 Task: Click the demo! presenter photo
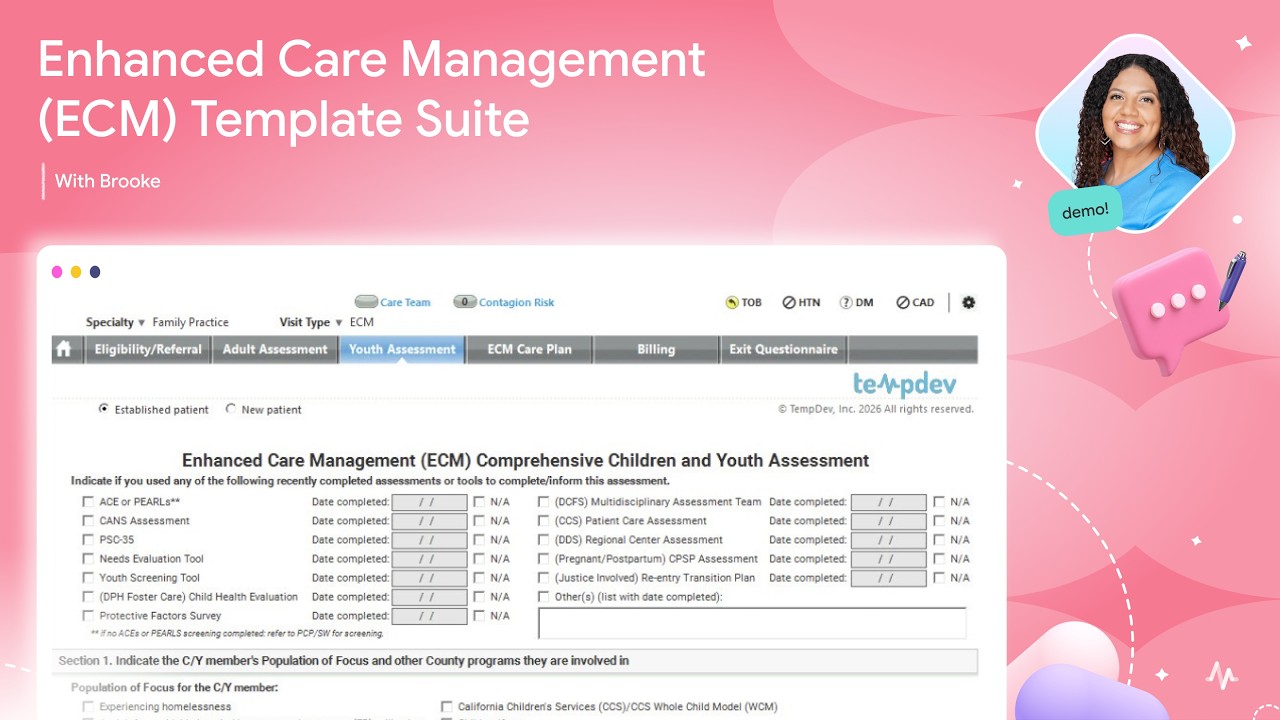click(x=1135, y=133)
